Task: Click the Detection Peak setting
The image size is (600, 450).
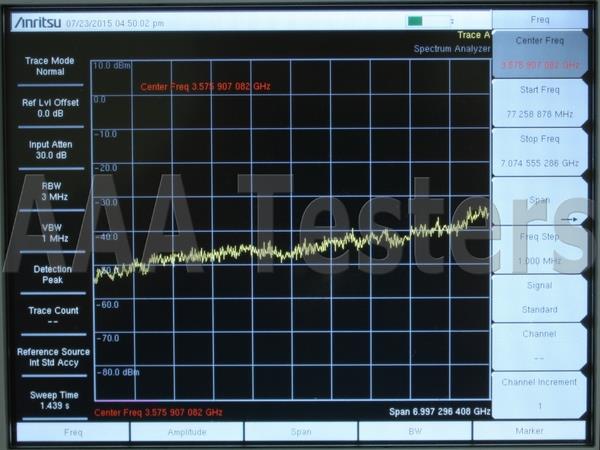Action: (52, 274)
